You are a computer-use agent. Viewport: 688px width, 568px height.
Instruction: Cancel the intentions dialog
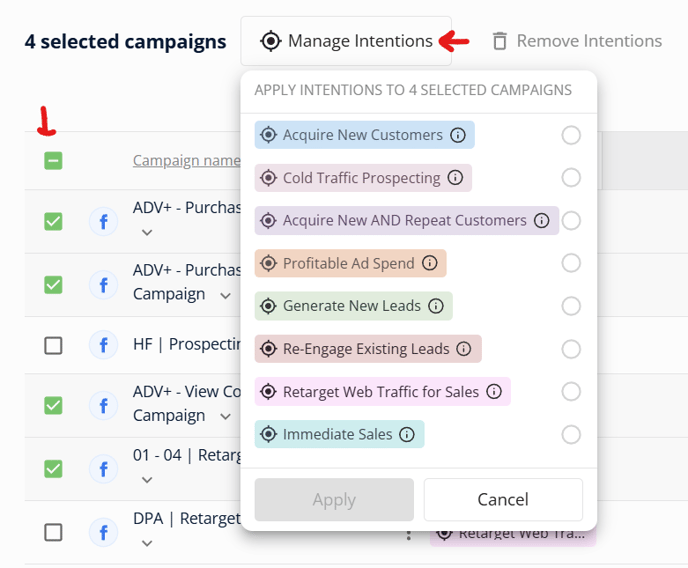click(503, 500)
